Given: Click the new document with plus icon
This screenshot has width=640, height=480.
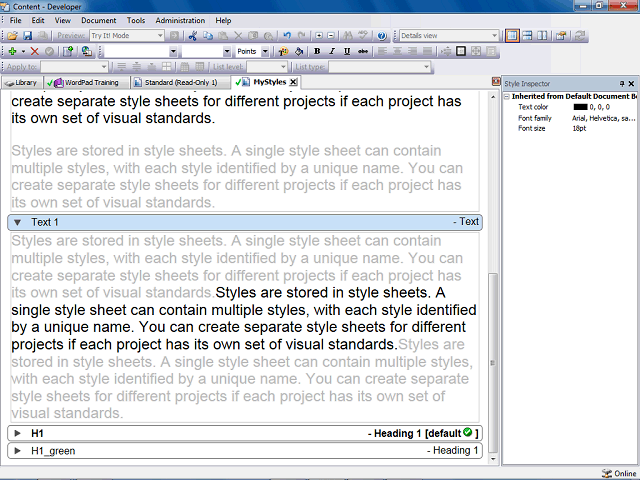Looking at the screenshot, I should 68,51.
